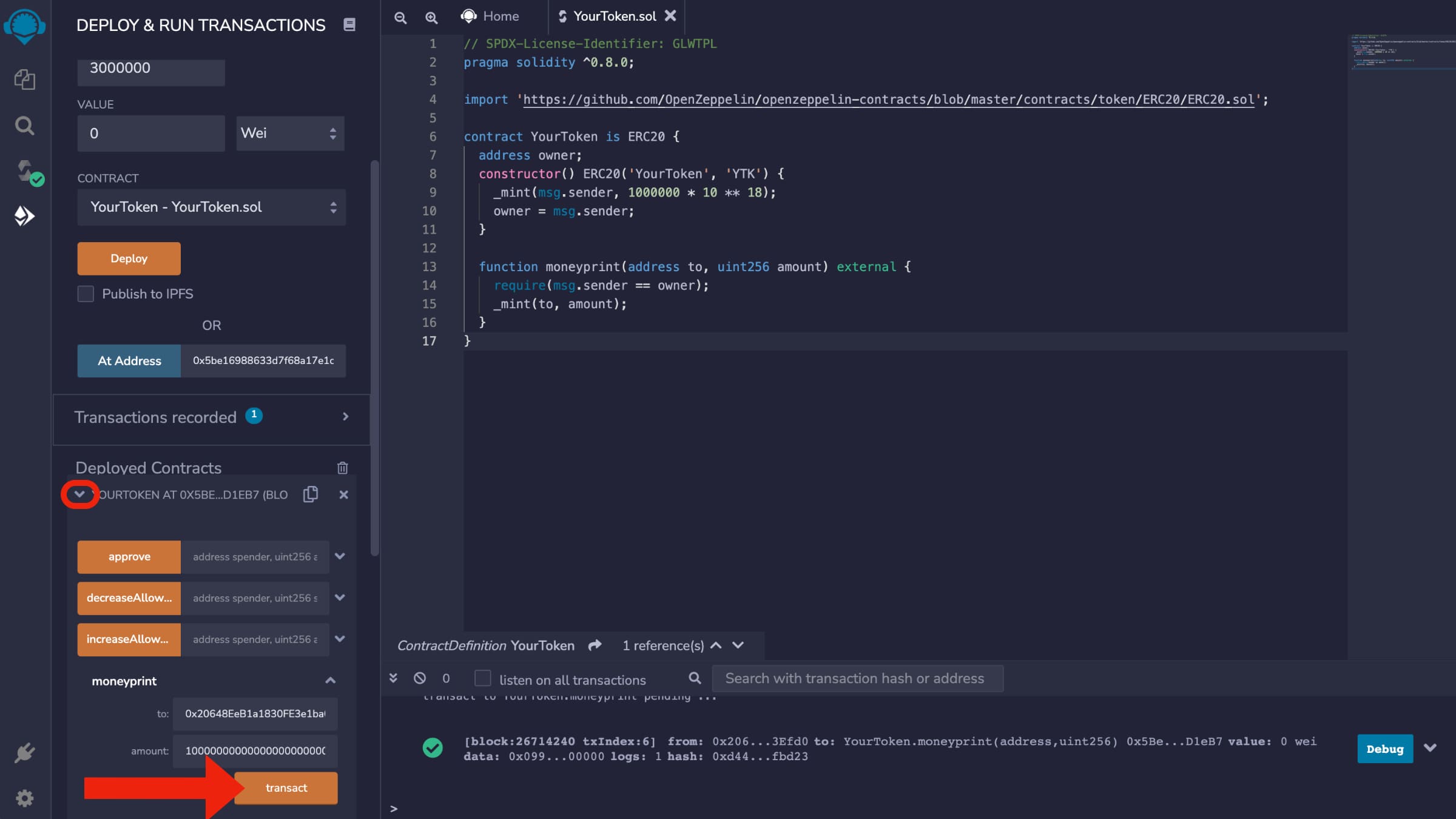Click the zoom in magnifier icon
This screenshot has height=819, width=1456.
[x=431, y=17]
